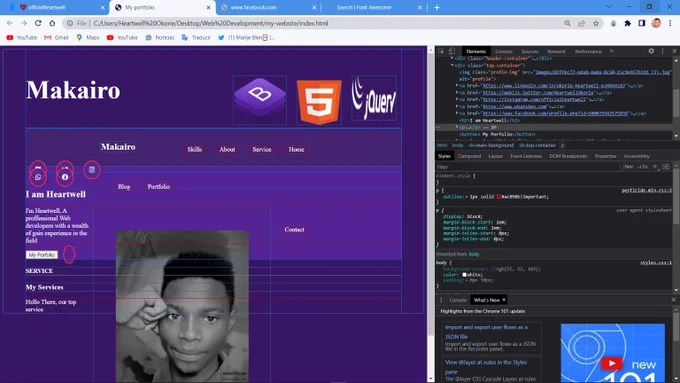
Task: Click the About nav link
Action: [227, 149]
